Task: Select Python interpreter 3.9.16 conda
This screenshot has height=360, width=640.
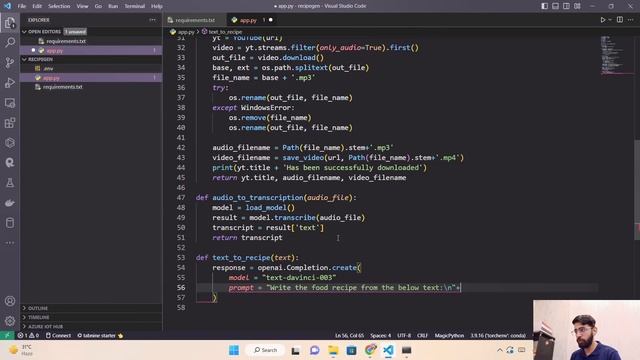Action: [498, 336]
